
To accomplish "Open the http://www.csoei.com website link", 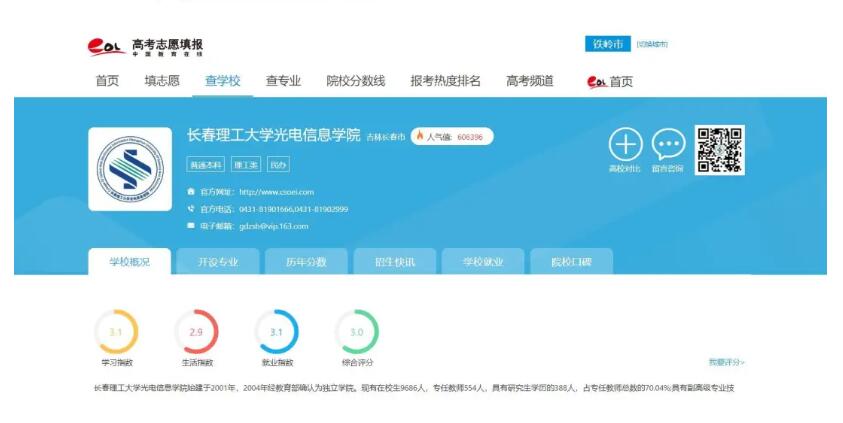I will 276,192.
